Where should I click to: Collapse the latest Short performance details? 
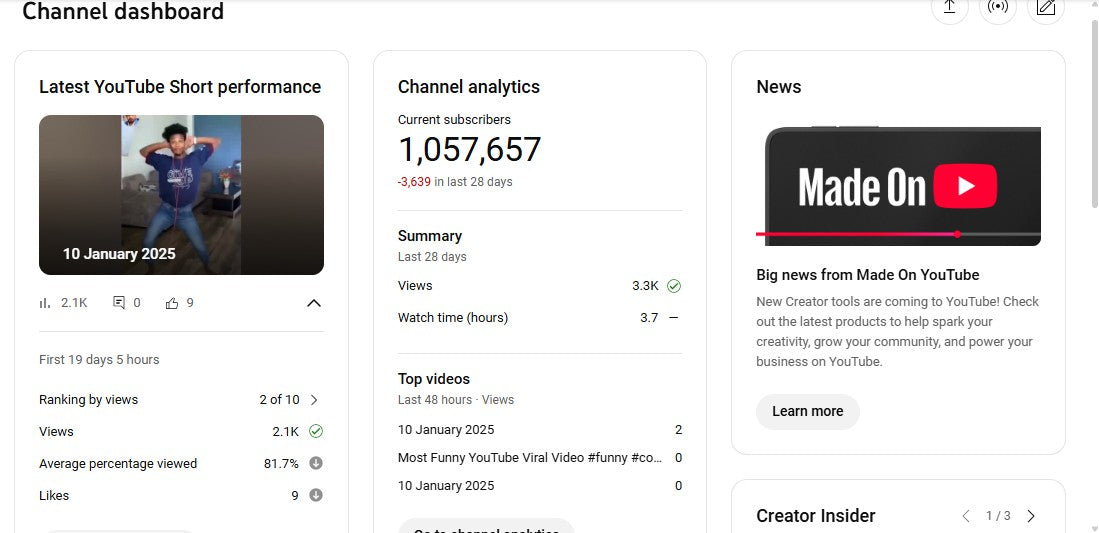pyautogui.click(x=313, y=303)
